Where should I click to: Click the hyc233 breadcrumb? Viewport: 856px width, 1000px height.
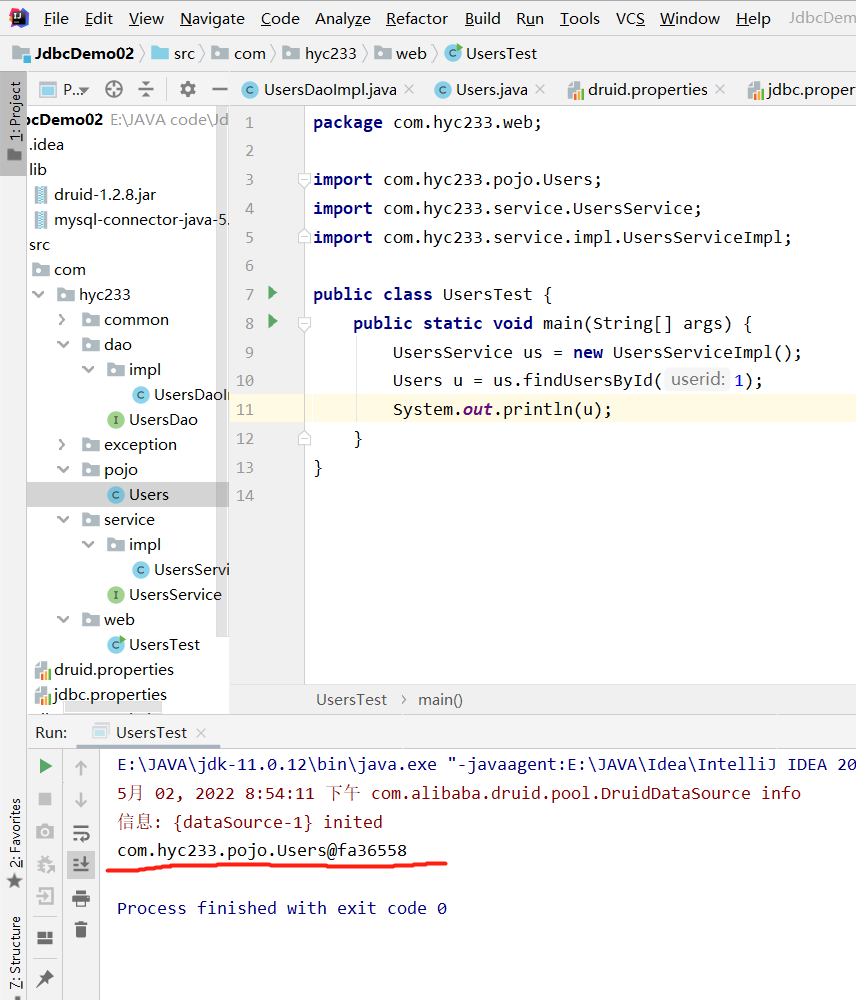(320, 54)
